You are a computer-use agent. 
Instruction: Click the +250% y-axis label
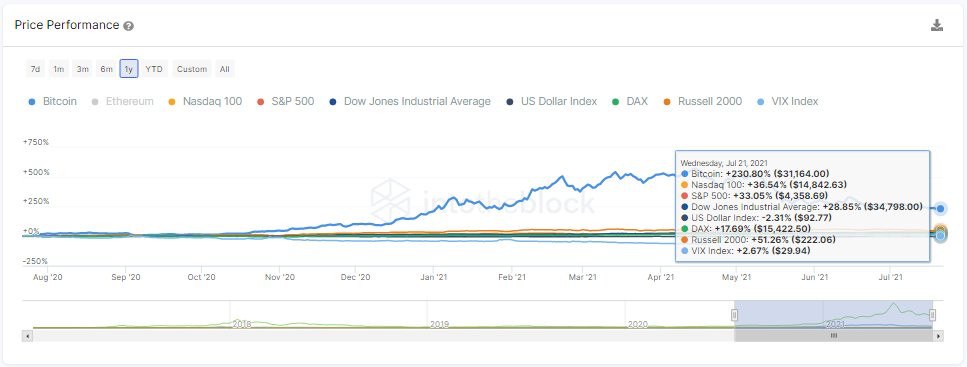[36, 201]
